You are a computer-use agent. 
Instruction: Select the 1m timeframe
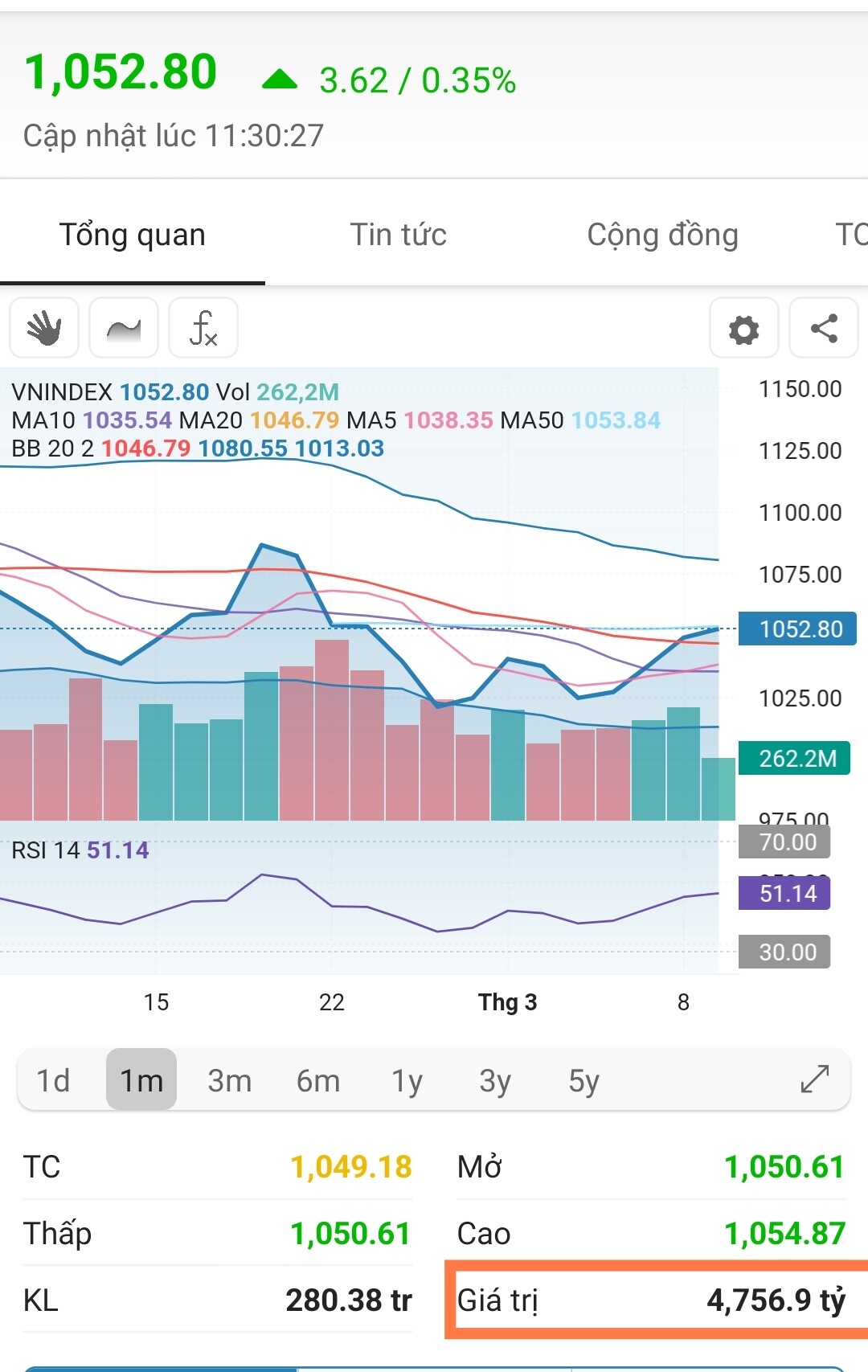coord(141,1080)
